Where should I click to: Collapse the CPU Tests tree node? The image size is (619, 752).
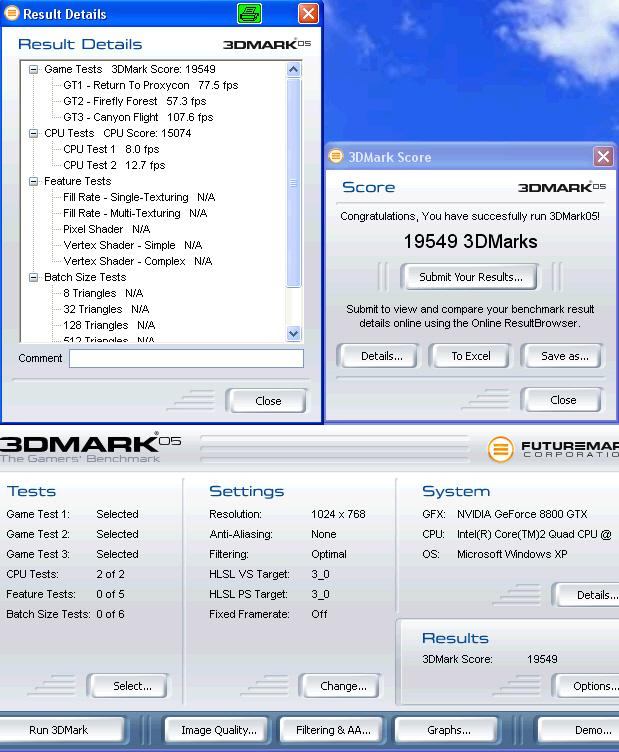(33, 133)
